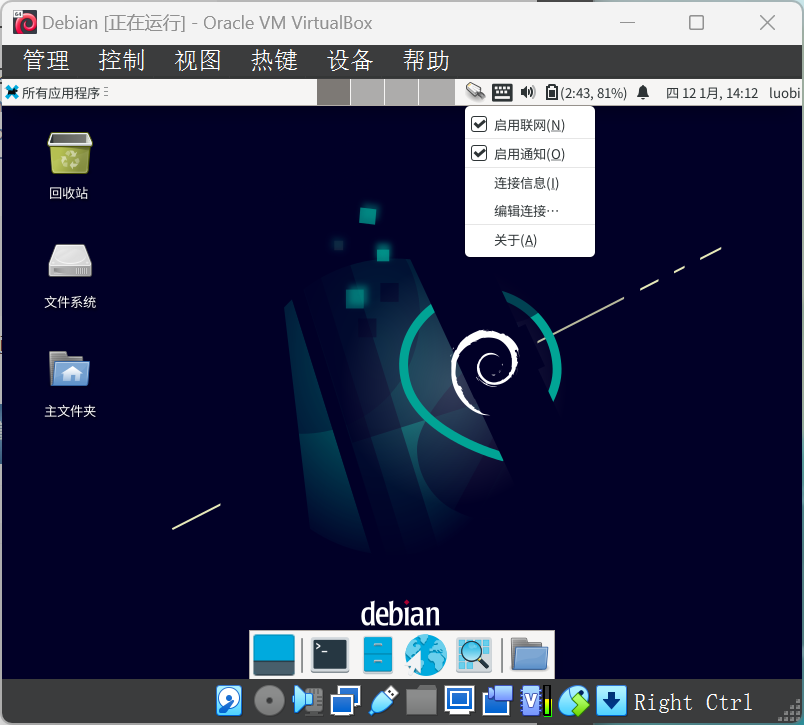Choose 编辑连接 menu entry

click(526, 211)
